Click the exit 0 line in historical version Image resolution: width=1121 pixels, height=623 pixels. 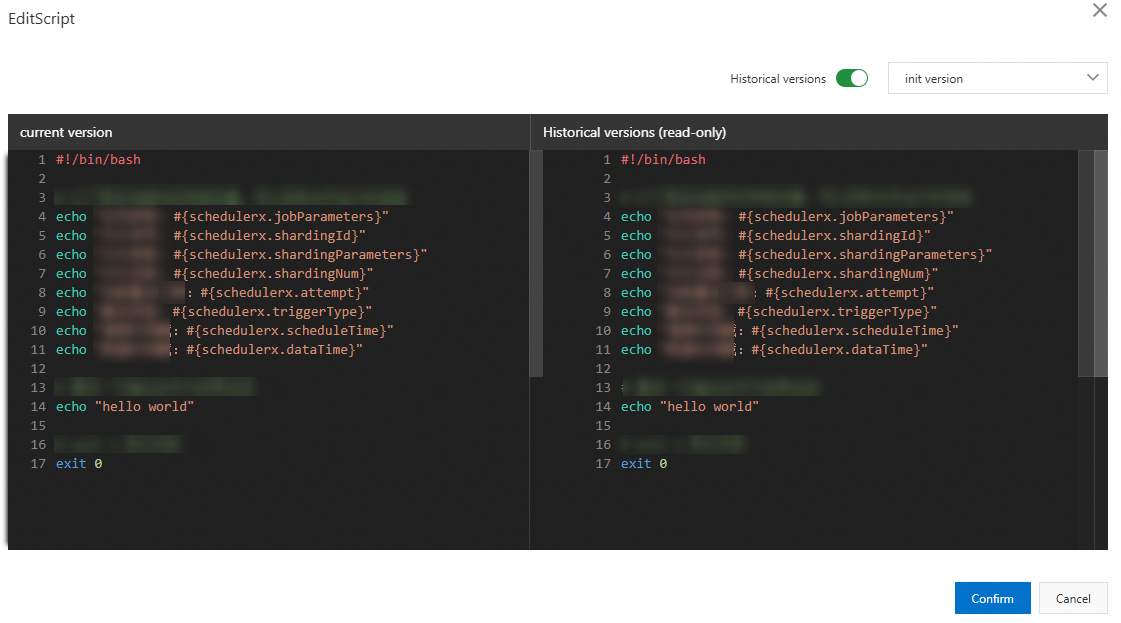(x=643, y=463)
